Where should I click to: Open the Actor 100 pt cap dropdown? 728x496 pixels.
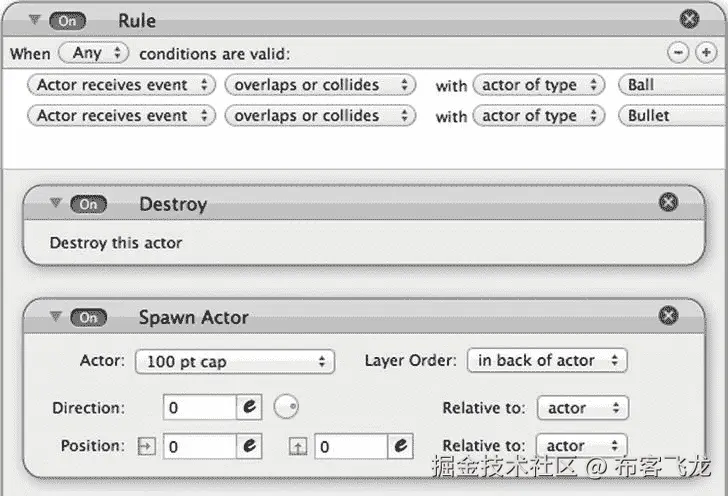tap(235, 362)
